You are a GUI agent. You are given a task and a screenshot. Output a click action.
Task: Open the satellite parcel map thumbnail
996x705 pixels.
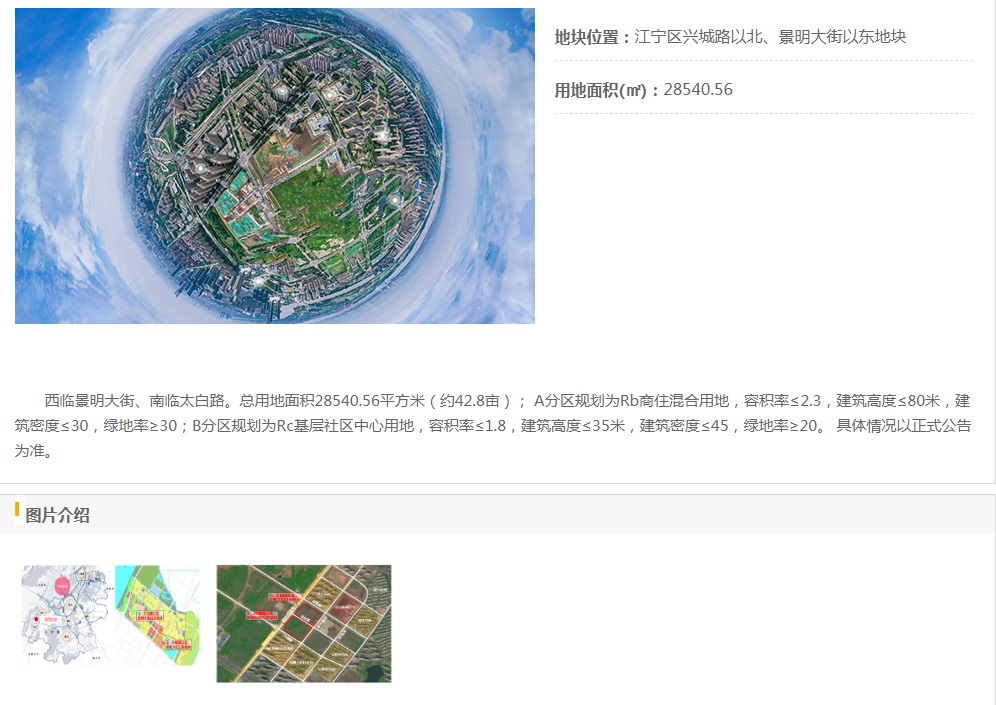pos(304,623)
